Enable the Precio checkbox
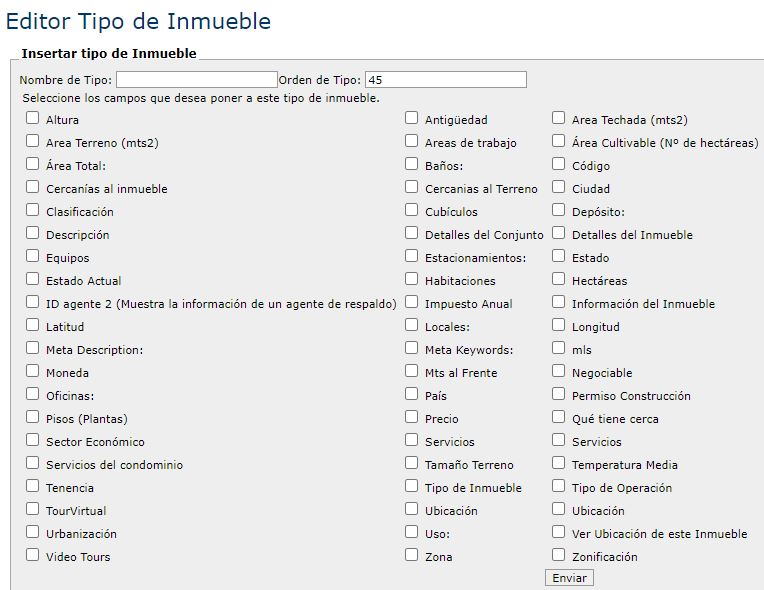This screenshot has width=764, height=590. [x=412, y=418]
